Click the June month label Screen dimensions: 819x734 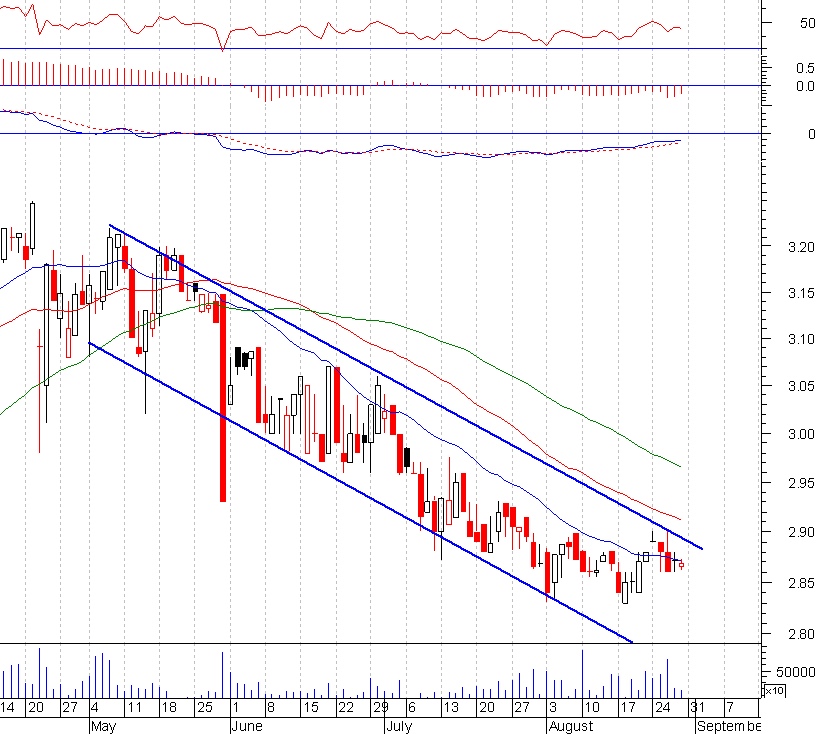pyautogui.click(x=247, y=727)
